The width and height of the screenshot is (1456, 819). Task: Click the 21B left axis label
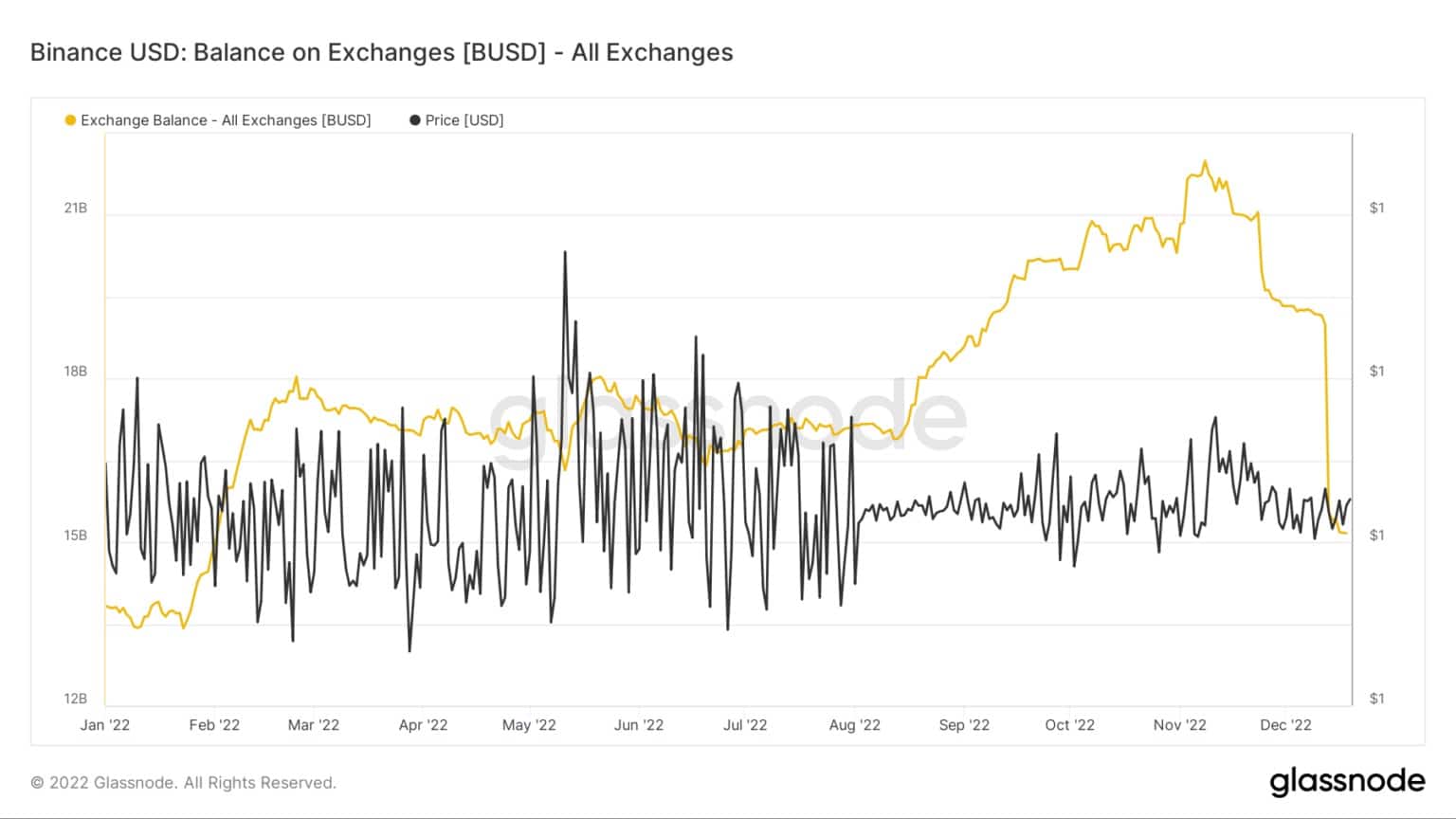coord(75,208)
